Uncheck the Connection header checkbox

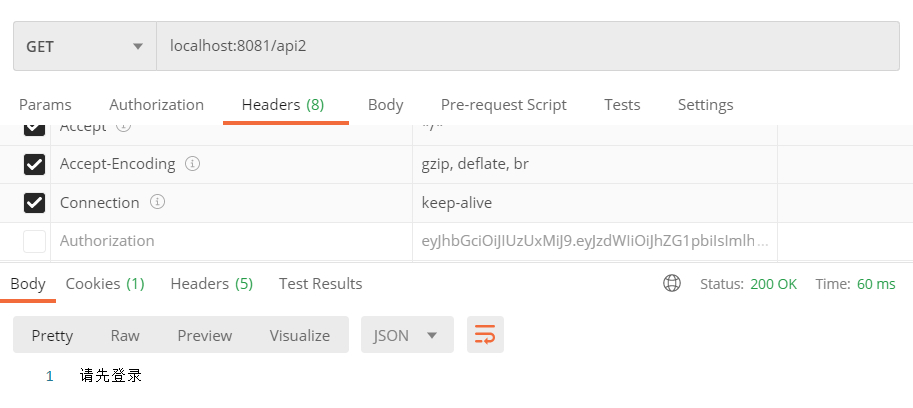click(34, 203)
